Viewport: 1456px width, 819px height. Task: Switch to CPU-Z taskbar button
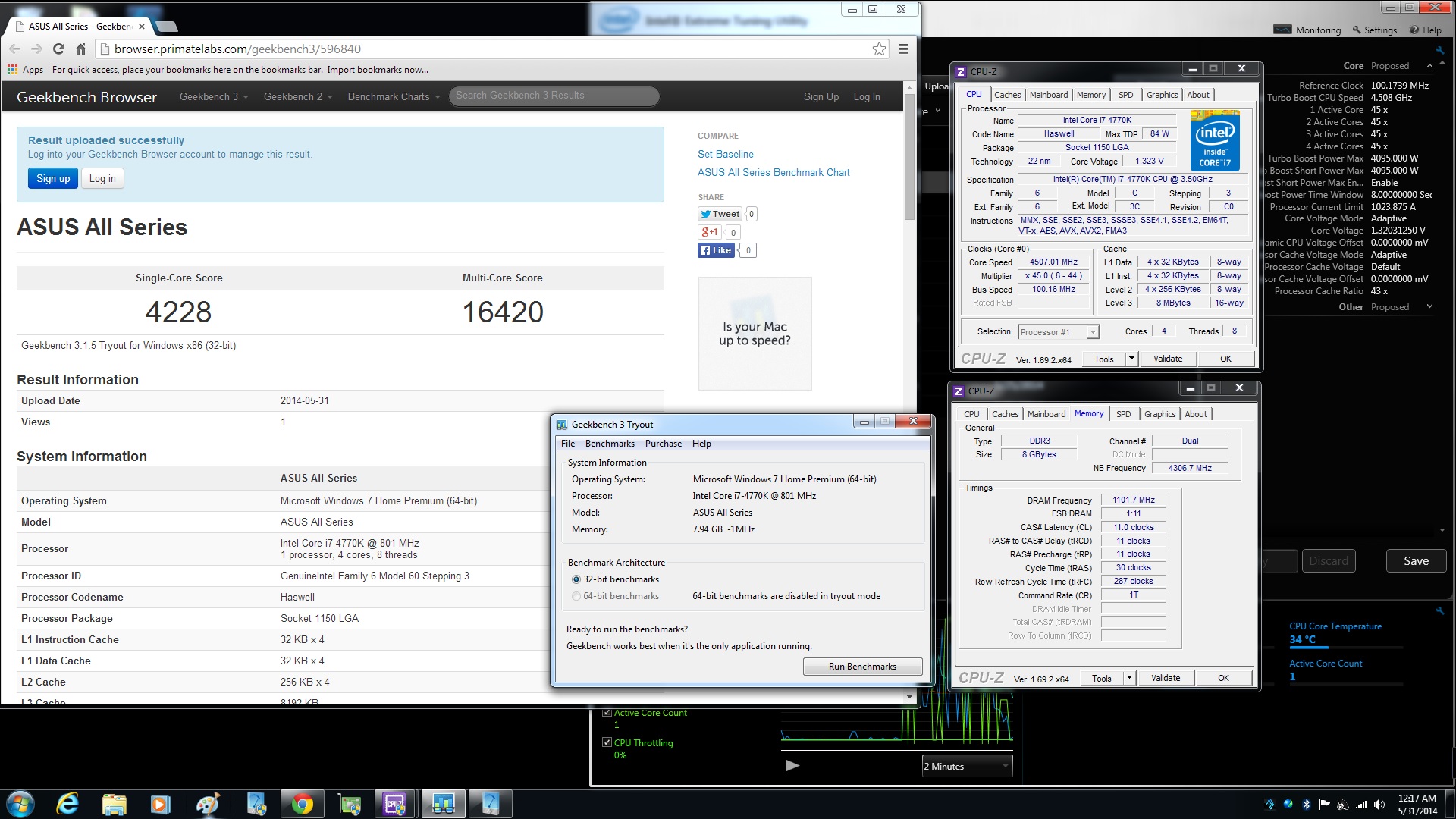click(x=396, y=804)
